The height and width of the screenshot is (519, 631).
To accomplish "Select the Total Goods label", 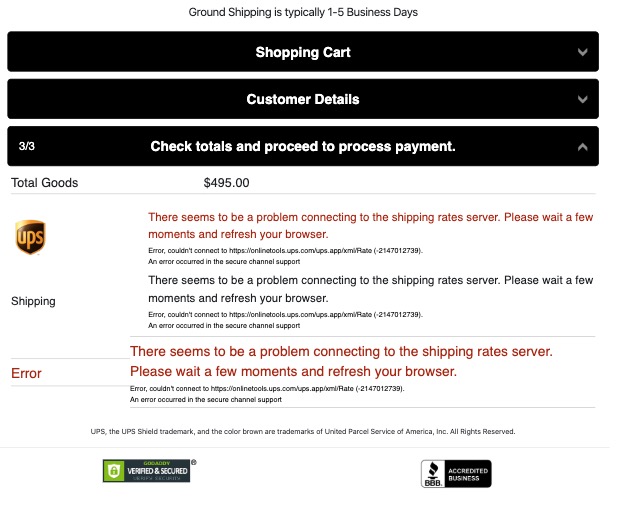I will 44,183.
